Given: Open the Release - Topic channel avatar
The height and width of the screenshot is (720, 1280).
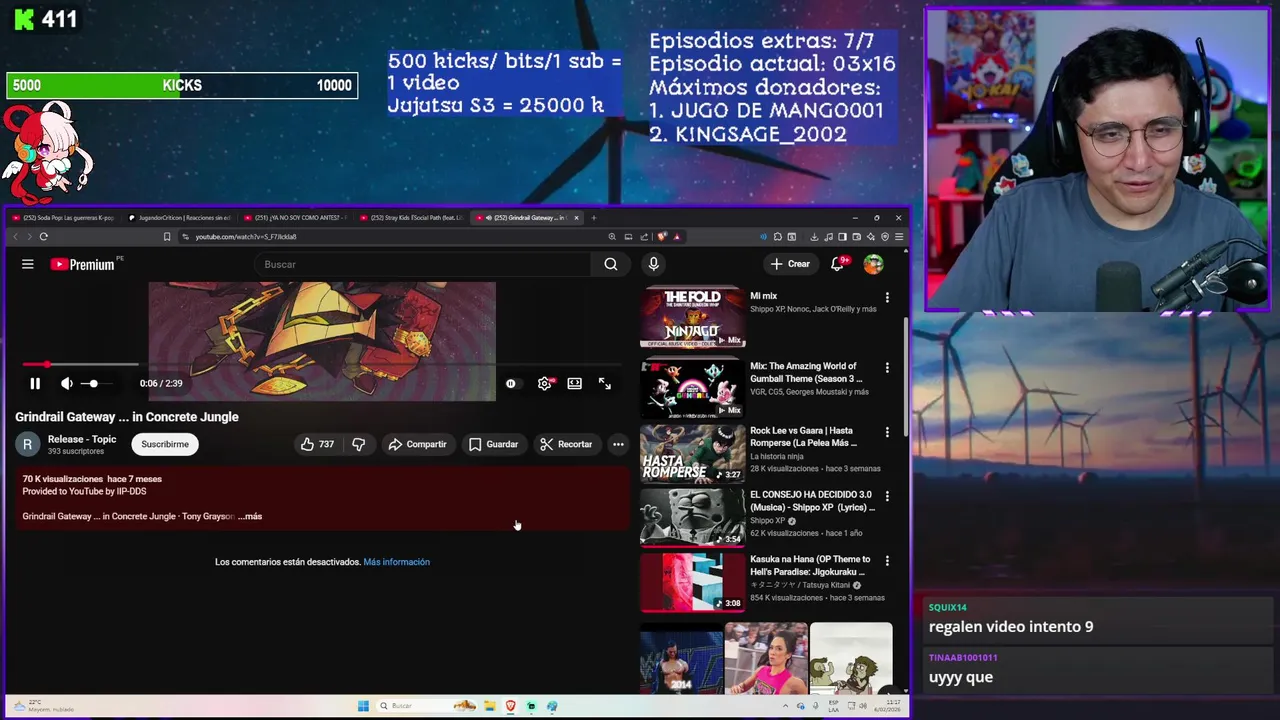Looking at the screenshot, I should (x=27, y=444).
